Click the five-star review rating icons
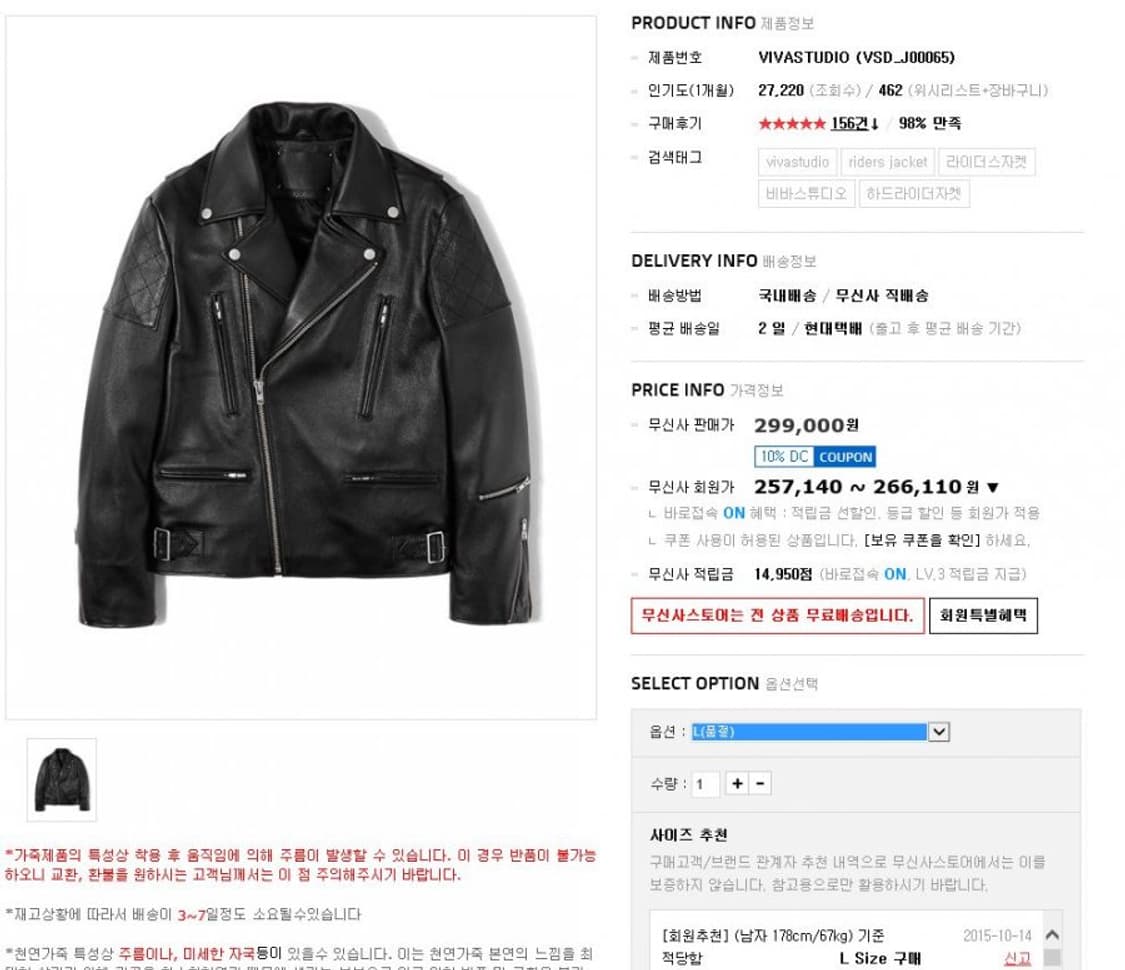The width and height of the screenshot is (1125, 970). pos(792,124)
